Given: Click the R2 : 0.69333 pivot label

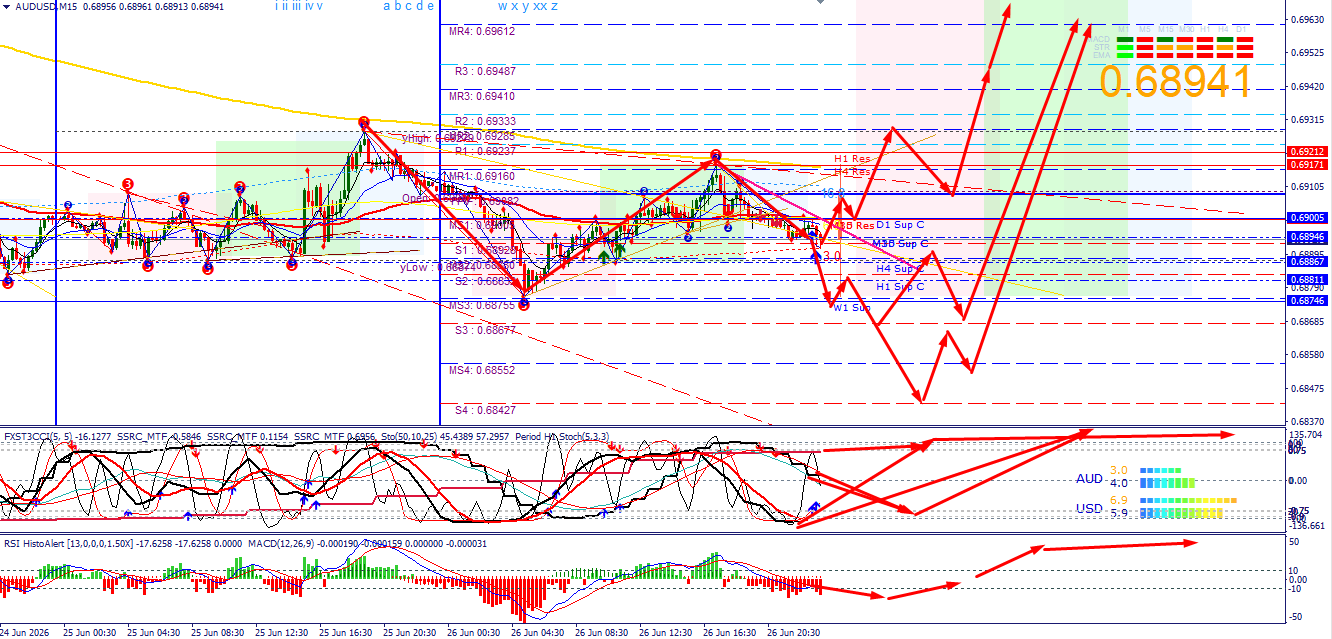Looking at the screenshot, I should click(x=485, y=121).
